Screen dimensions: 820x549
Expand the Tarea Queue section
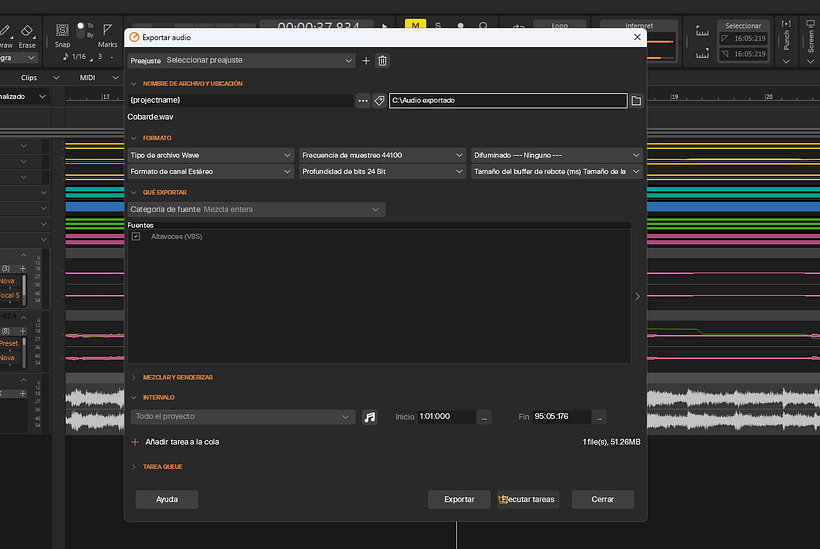coord(162,467)
